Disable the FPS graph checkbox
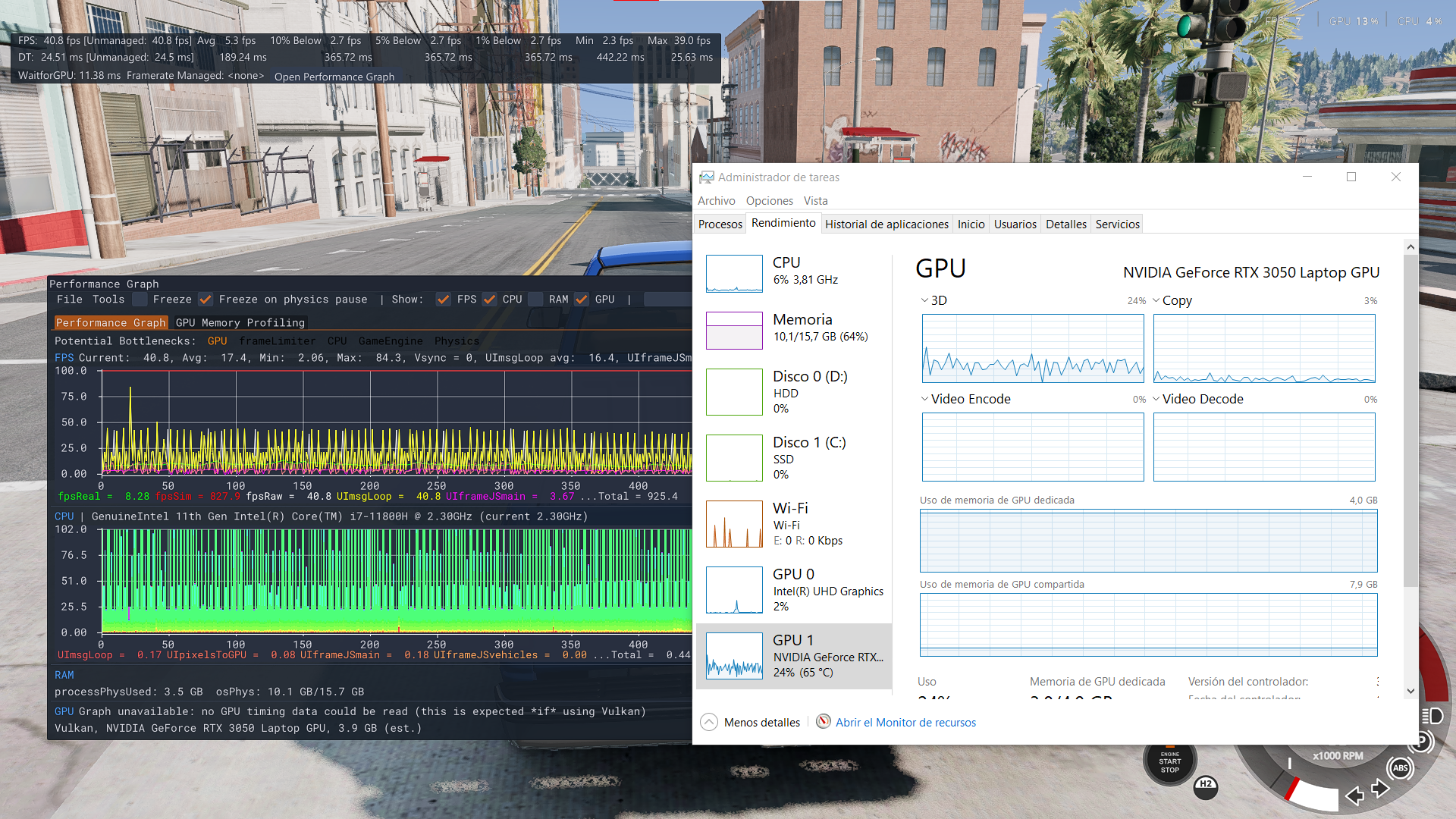The image size is (1456, 819). click(x=444, y=300)
